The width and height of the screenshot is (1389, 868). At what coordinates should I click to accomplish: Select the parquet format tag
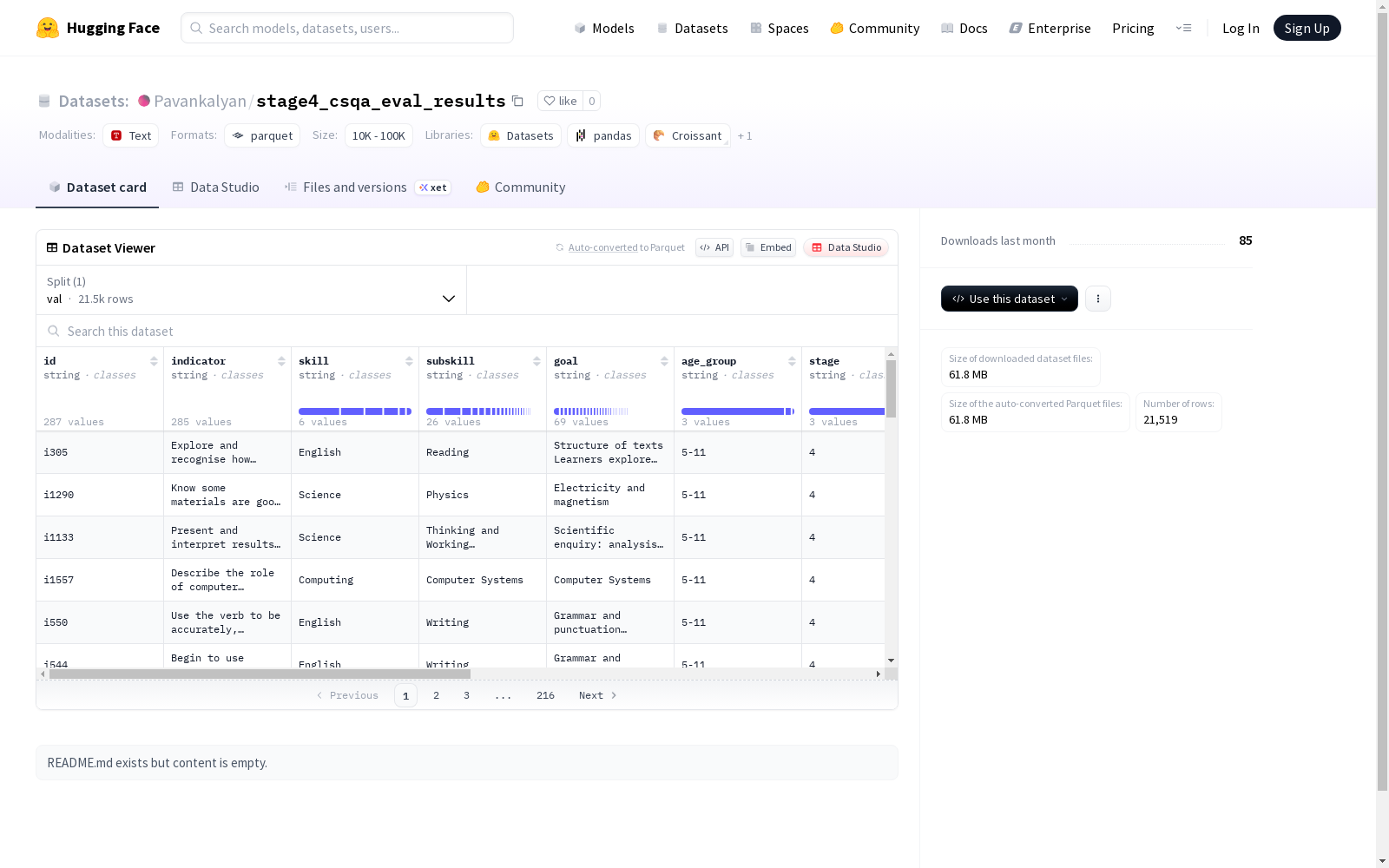262,135
